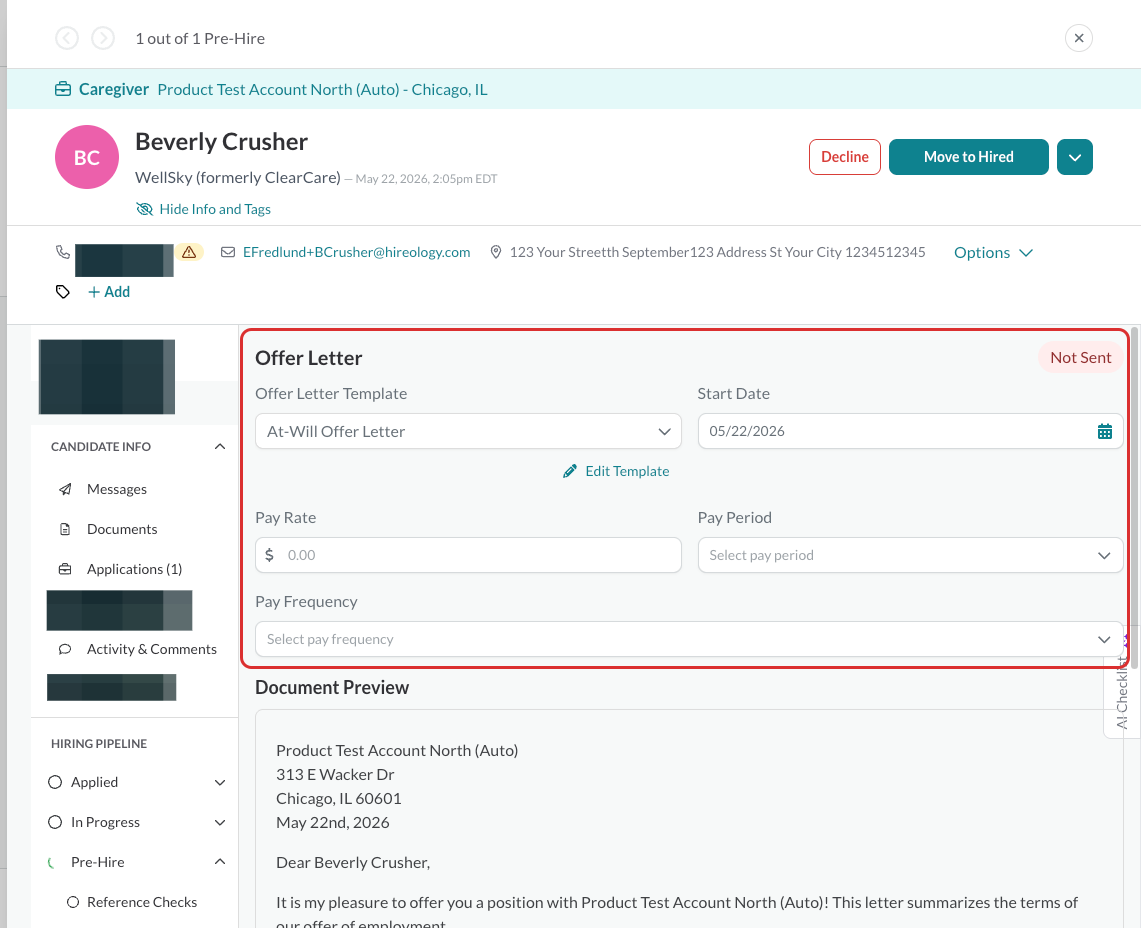This screenshot has height=928, width=1141.
Task: Click the BC avatar circle
Action: 87,157
